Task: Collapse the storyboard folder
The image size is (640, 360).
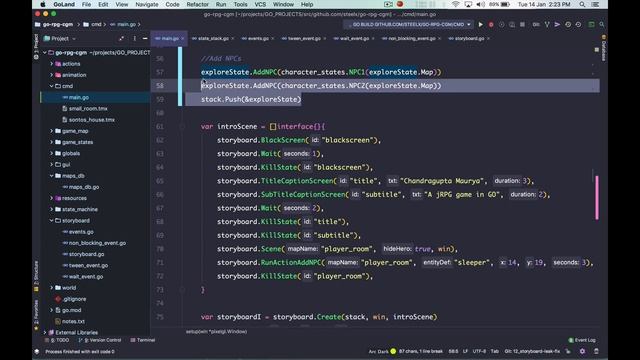Action: (52, 220)
